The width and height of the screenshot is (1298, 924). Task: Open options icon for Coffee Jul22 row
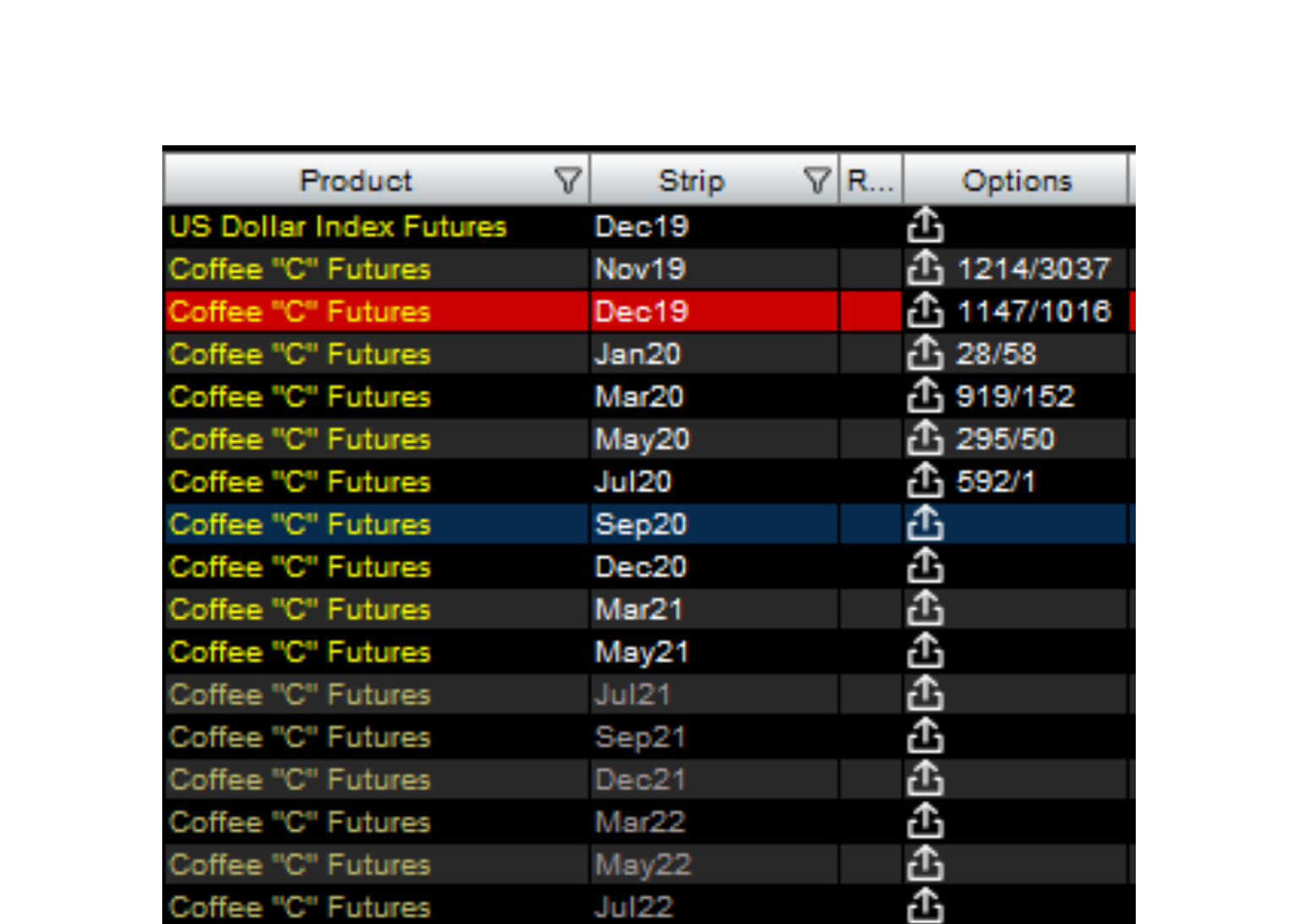coord(925,905)
